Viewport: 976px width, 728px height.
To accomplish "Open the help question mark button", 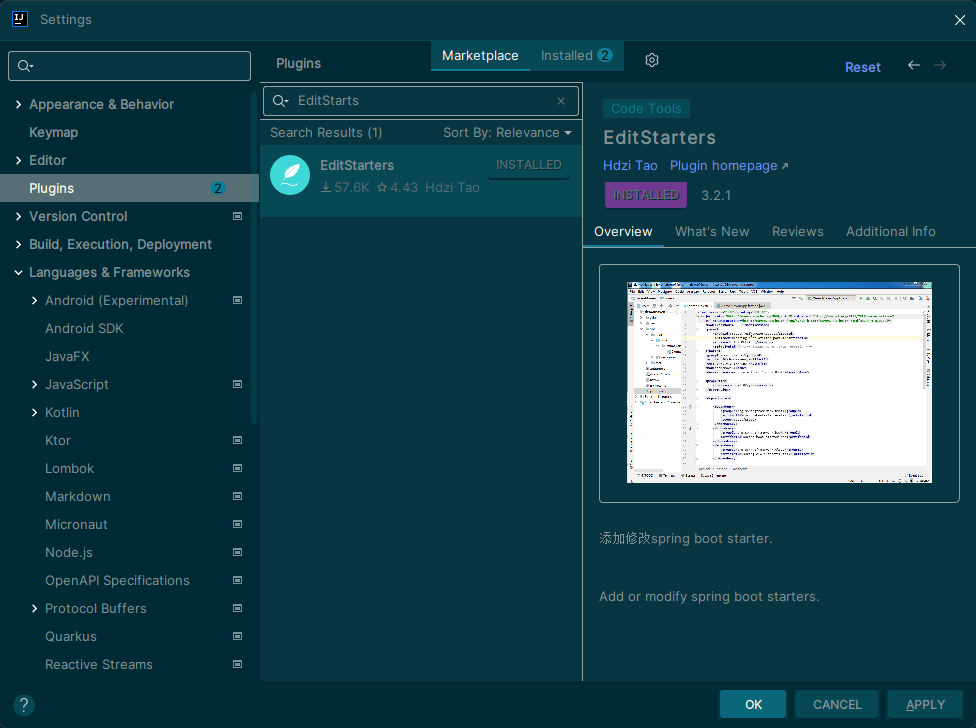I will [24, 705].
